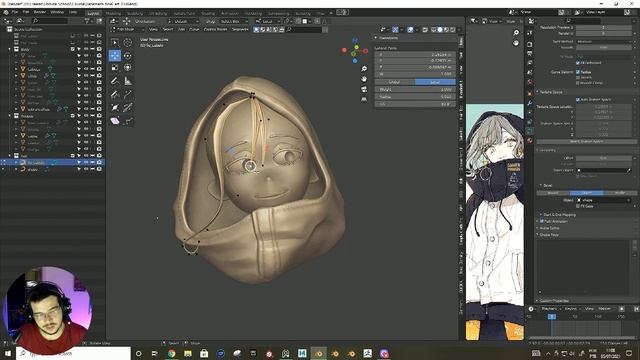Activate the Move tool
This screenshot has width=640, height=360.
point(115,56)
